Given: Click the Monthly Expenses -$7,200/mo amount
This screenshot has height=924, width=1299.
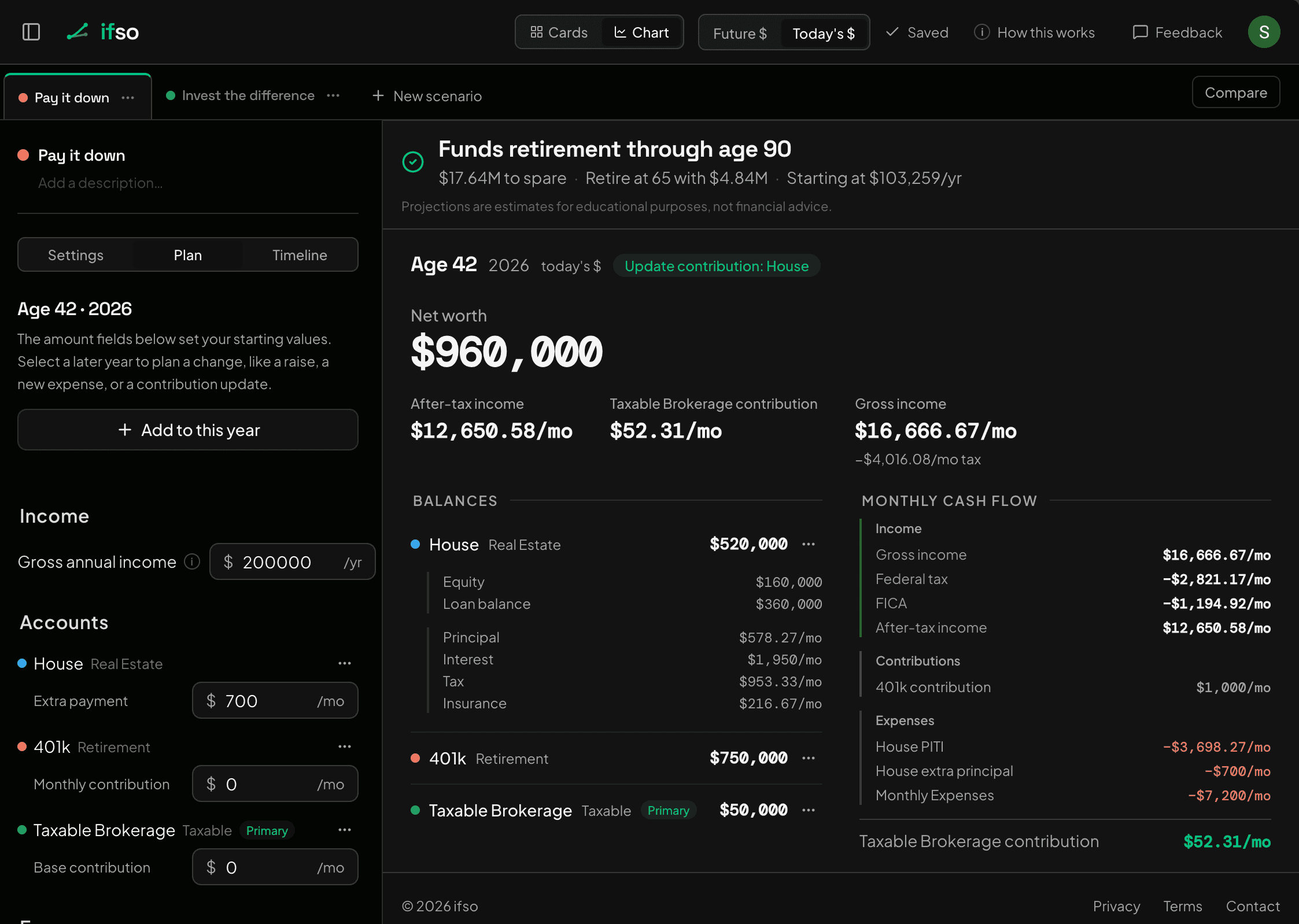Looking at the screenshot, I should [1229, 796].
